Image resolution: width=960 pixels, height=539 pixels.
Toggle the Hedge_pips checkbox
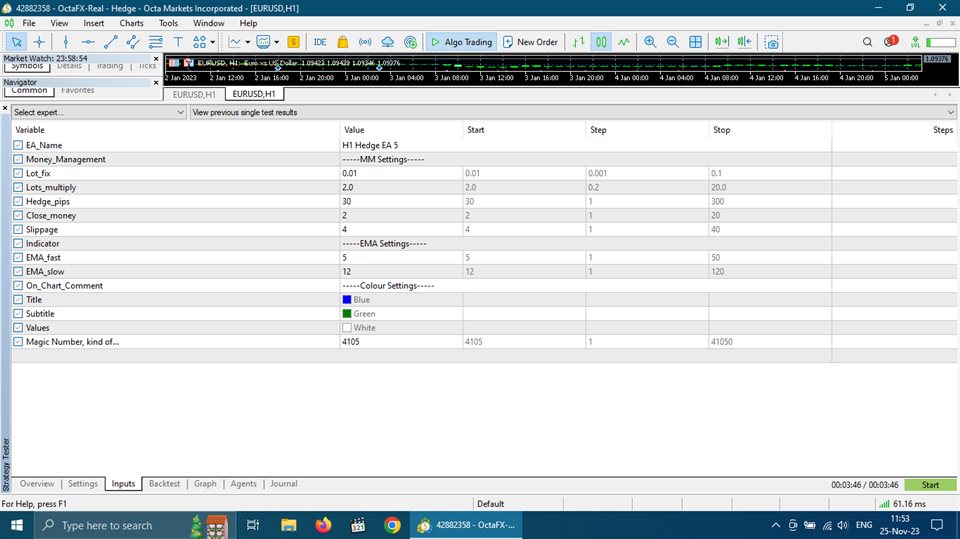(x=18, y=202)
